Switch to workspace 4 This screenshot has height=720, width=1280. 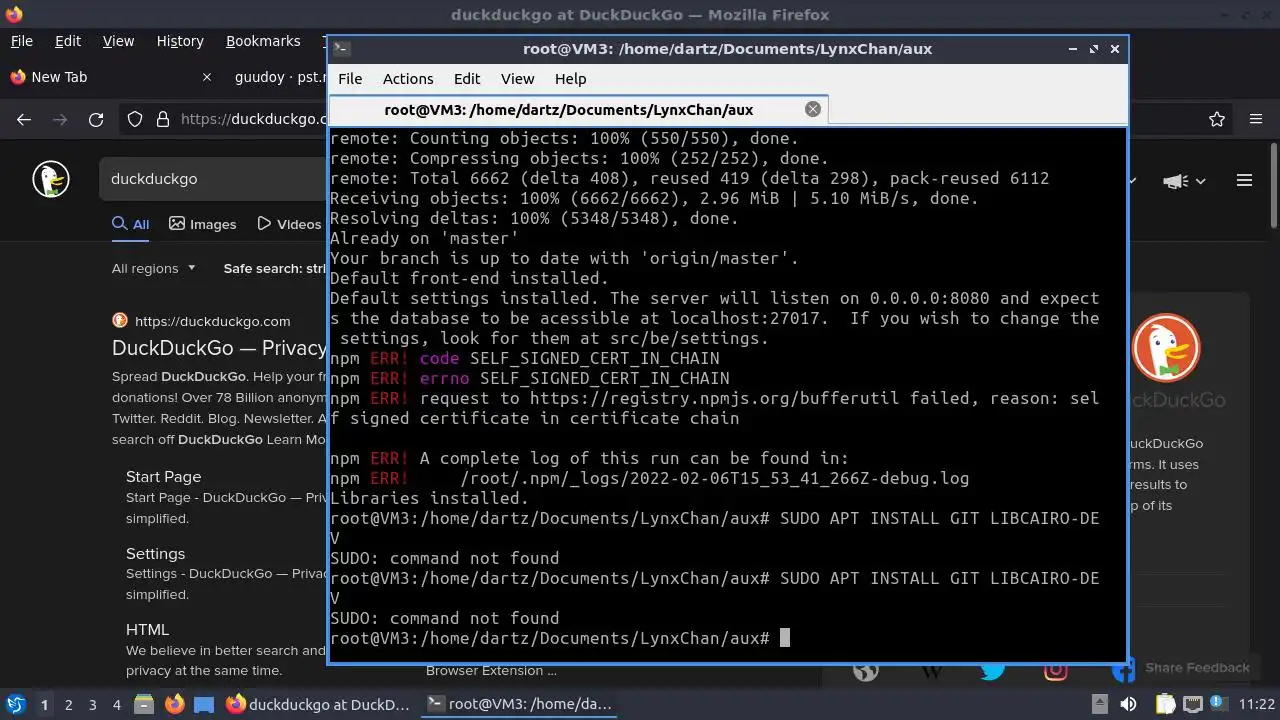117,704
